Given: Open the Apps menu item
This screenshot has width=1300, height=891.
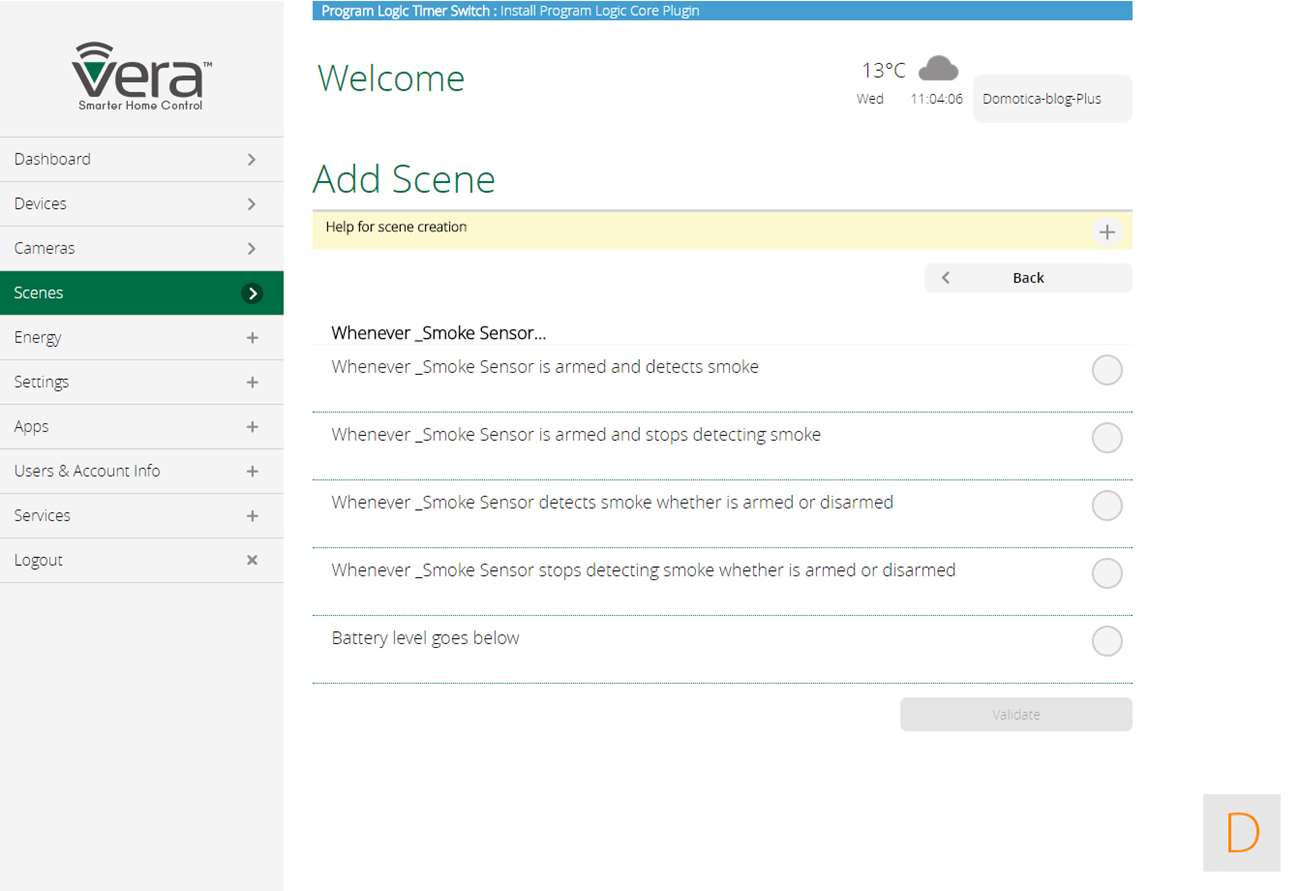Looking at the screenshot, I should (32, 427).
